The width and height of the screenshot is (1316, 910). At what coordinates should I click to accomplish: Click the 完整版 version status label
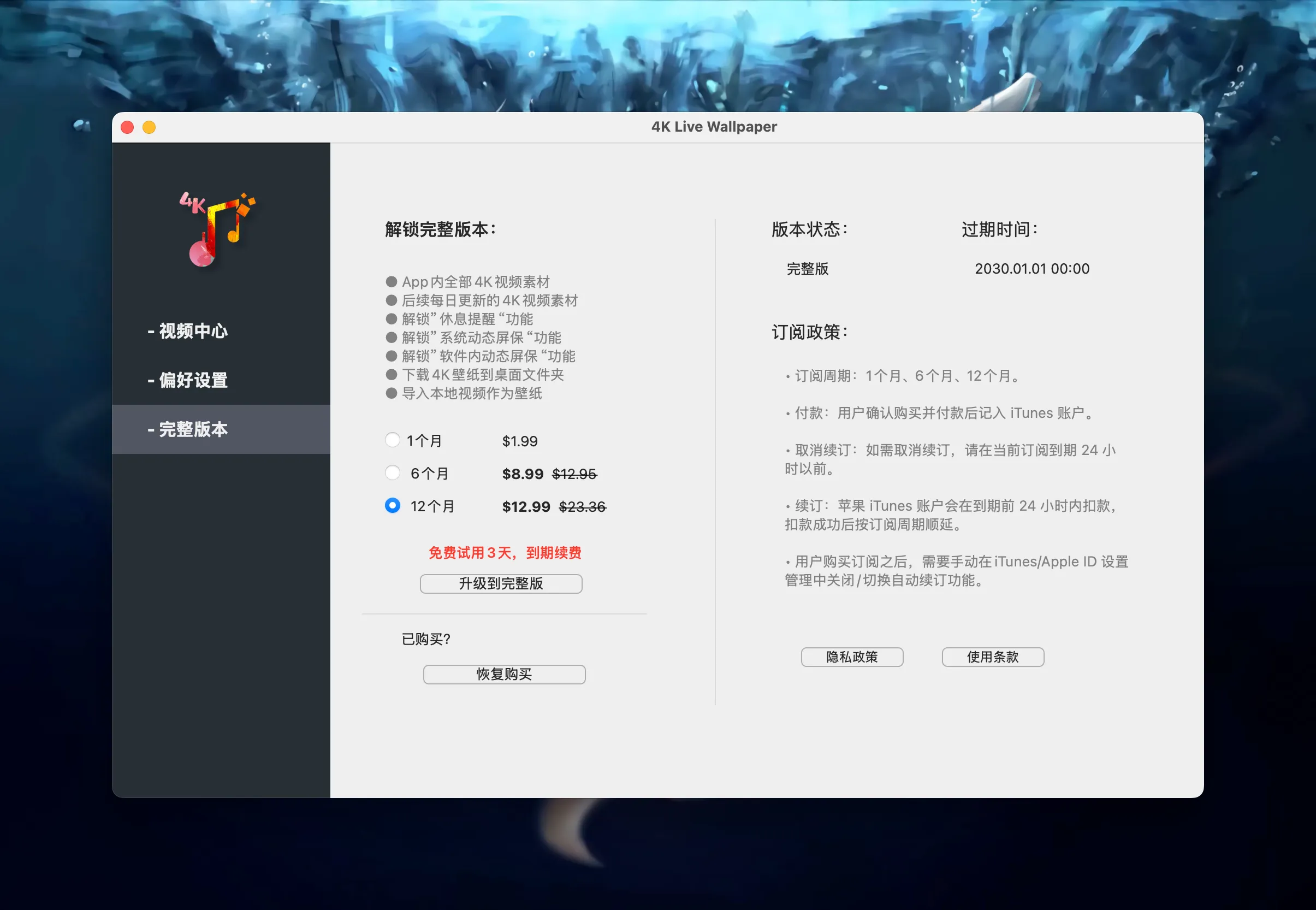tap(808, 269)
